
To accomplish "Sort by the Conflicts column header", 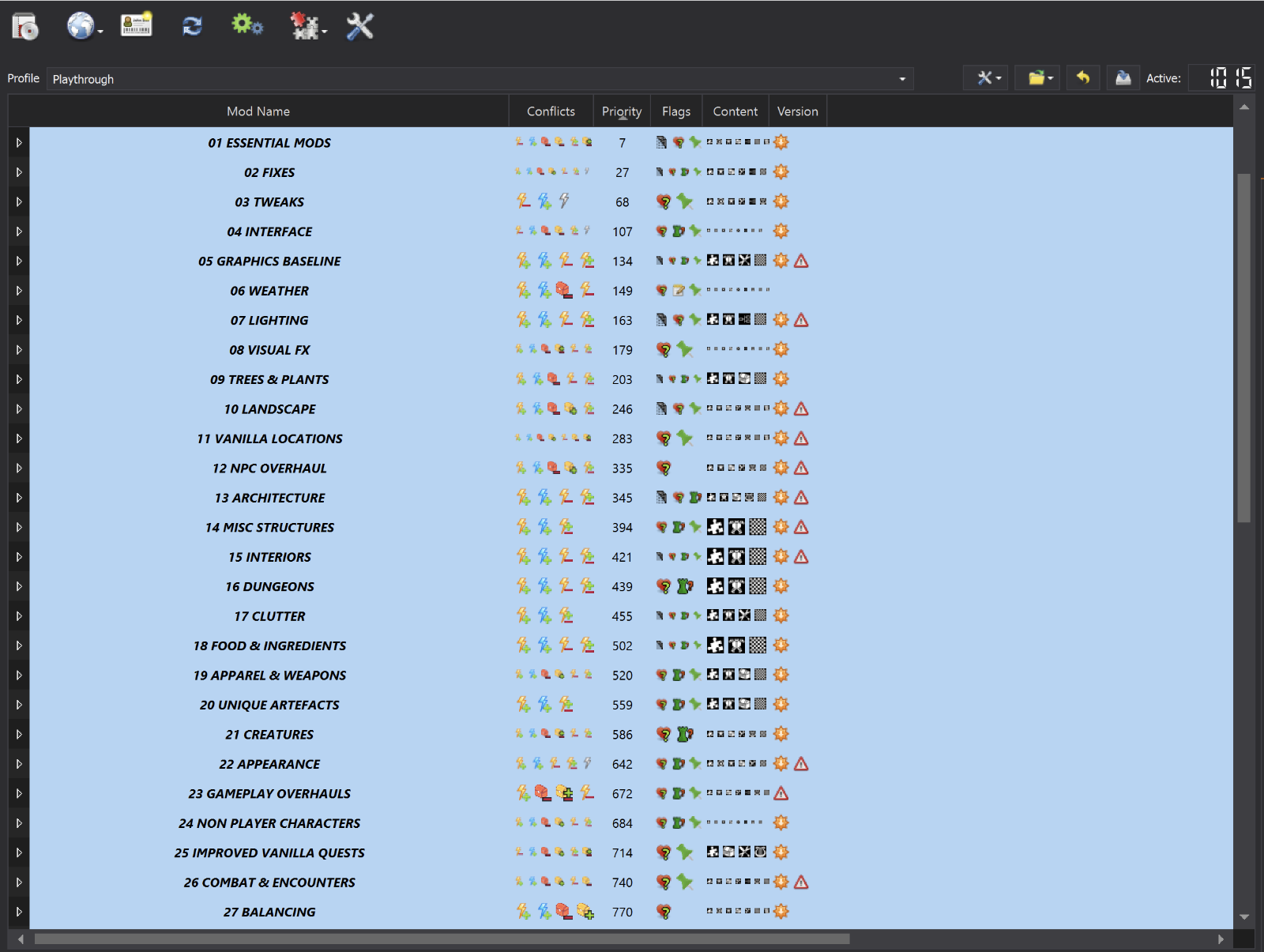I will (551, 111).
